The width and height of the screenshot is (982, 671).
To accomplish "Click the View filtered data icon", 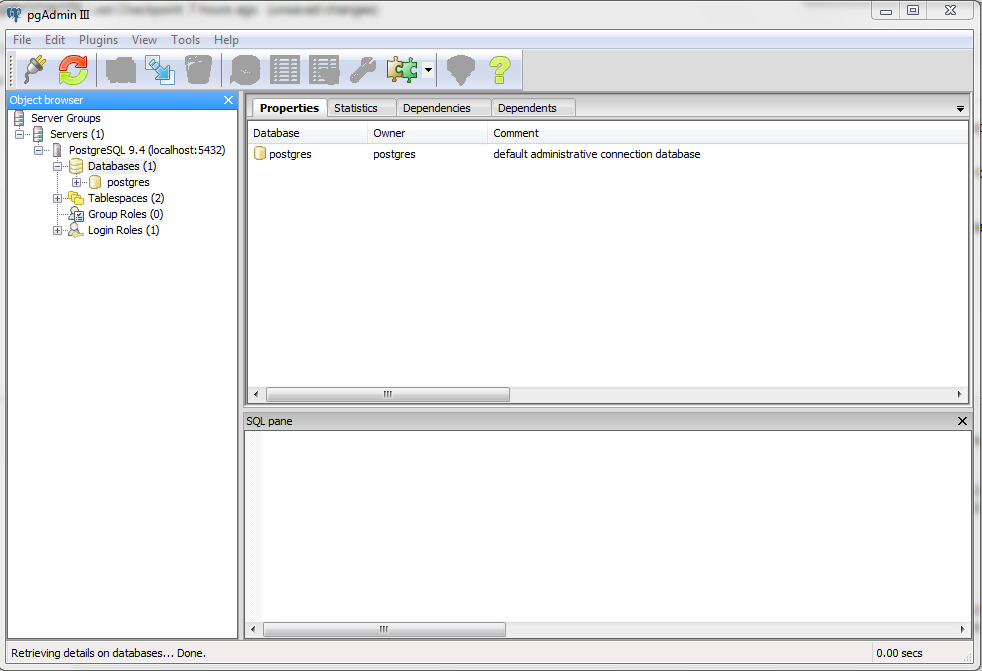I will (x=324, y=69).
